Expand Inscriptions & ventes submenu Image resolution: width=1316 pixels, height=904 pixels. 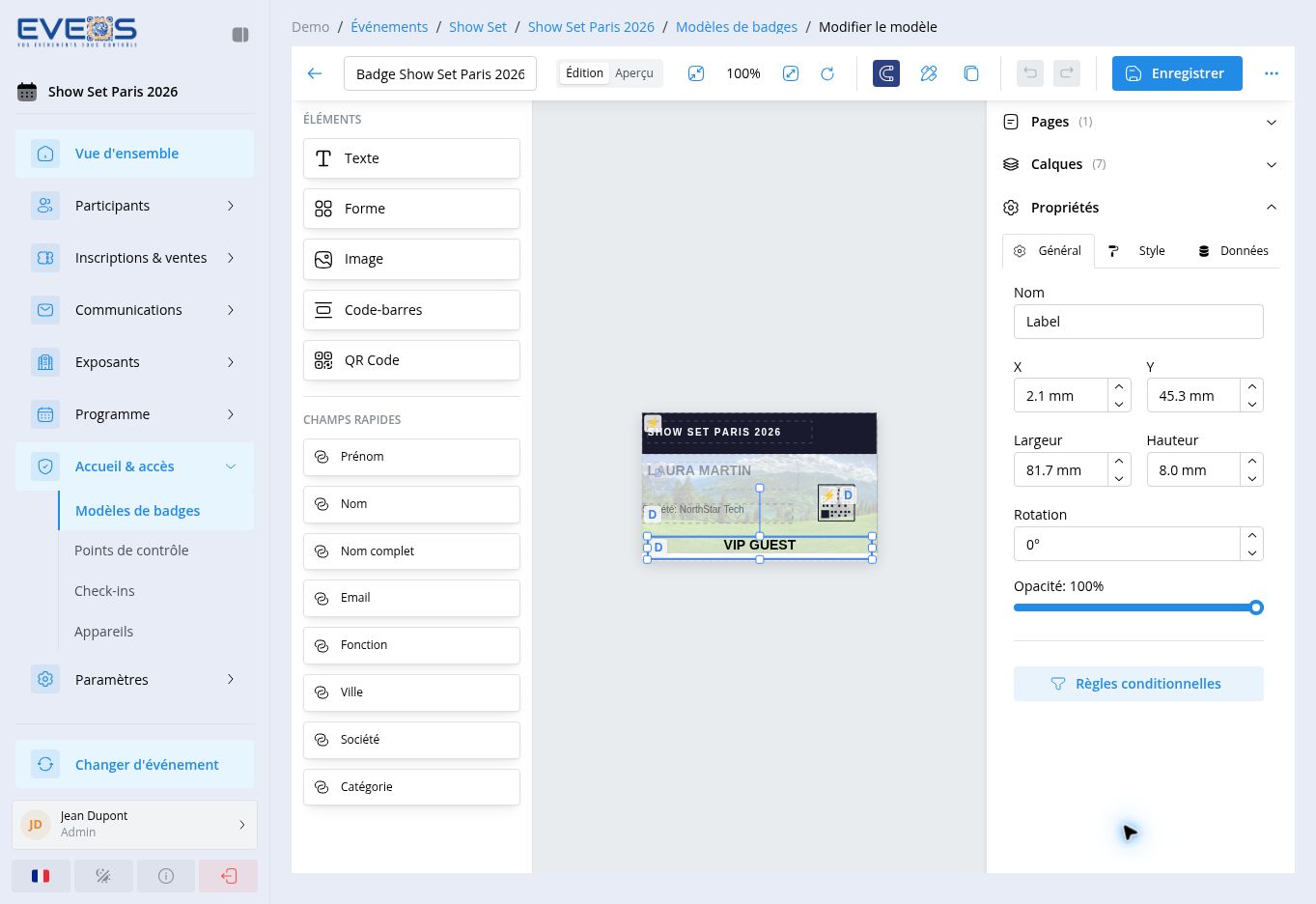coord(134,258)
